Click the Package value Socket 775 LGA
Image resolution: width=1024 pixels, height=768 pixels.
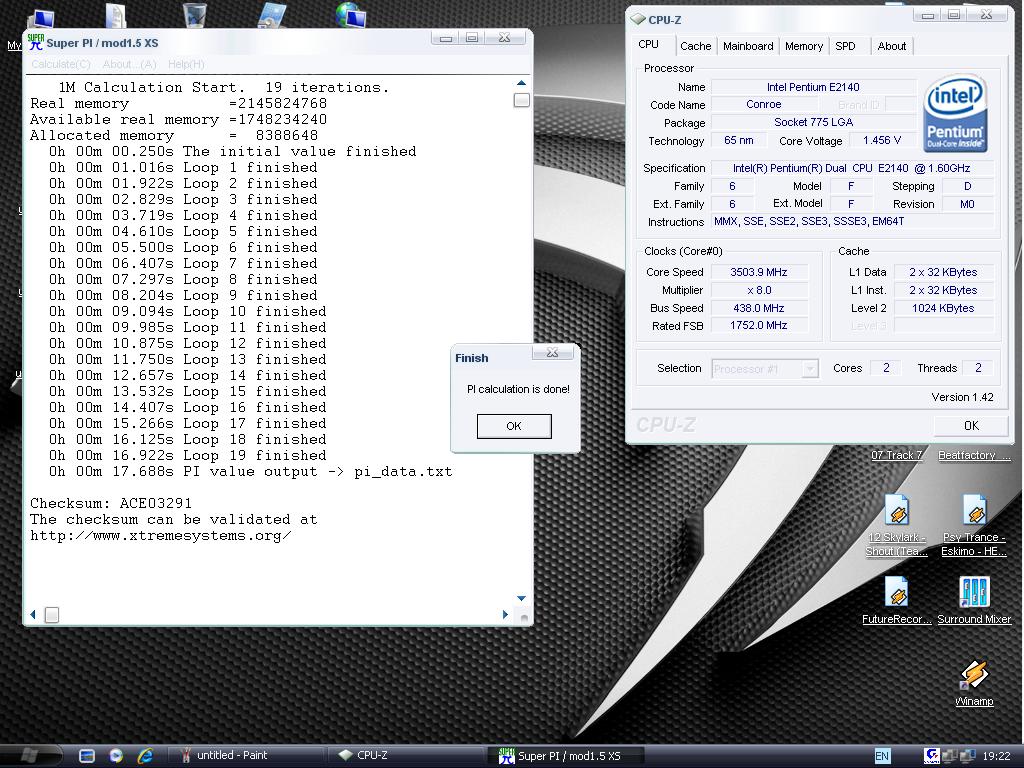click(x=813, y=122)
